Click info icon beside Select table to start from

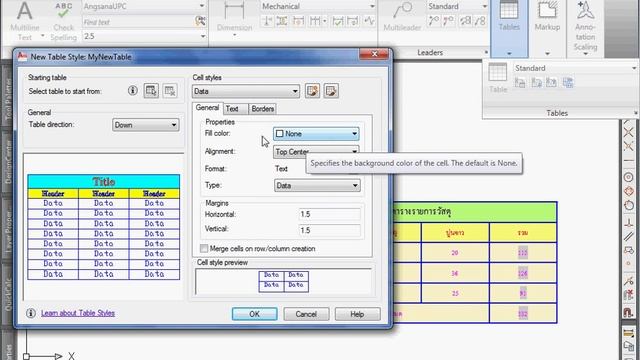[132, 91]
